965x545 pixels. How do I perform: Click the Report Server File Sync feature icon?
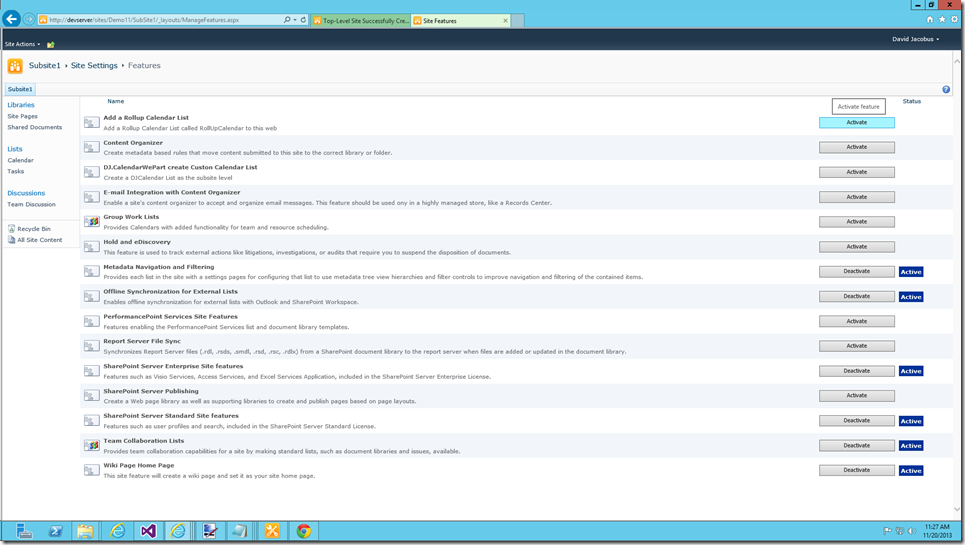click(x=92, y=346)
